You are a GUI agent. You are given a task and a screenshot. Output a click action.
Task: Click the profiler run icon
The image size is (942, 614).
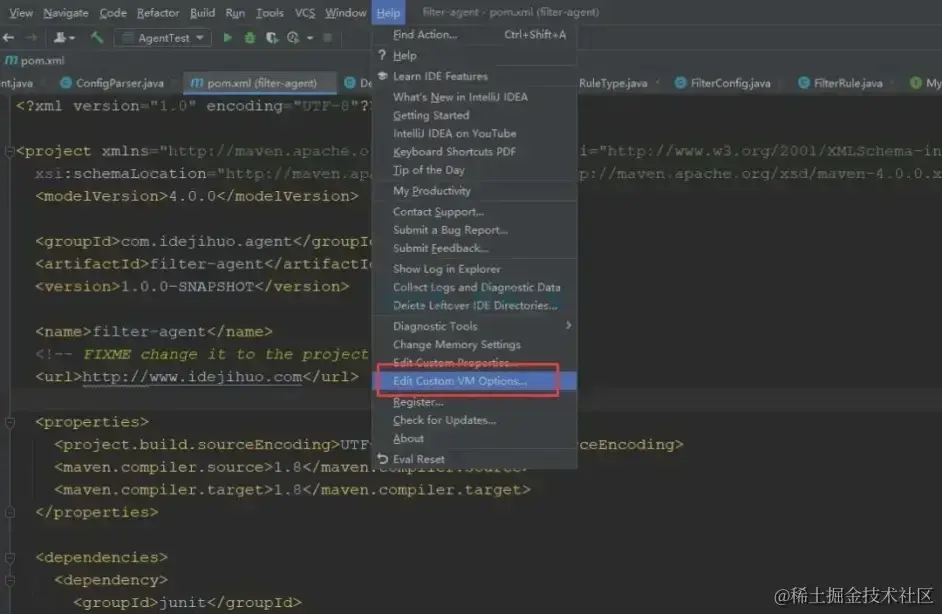[293, 38]
